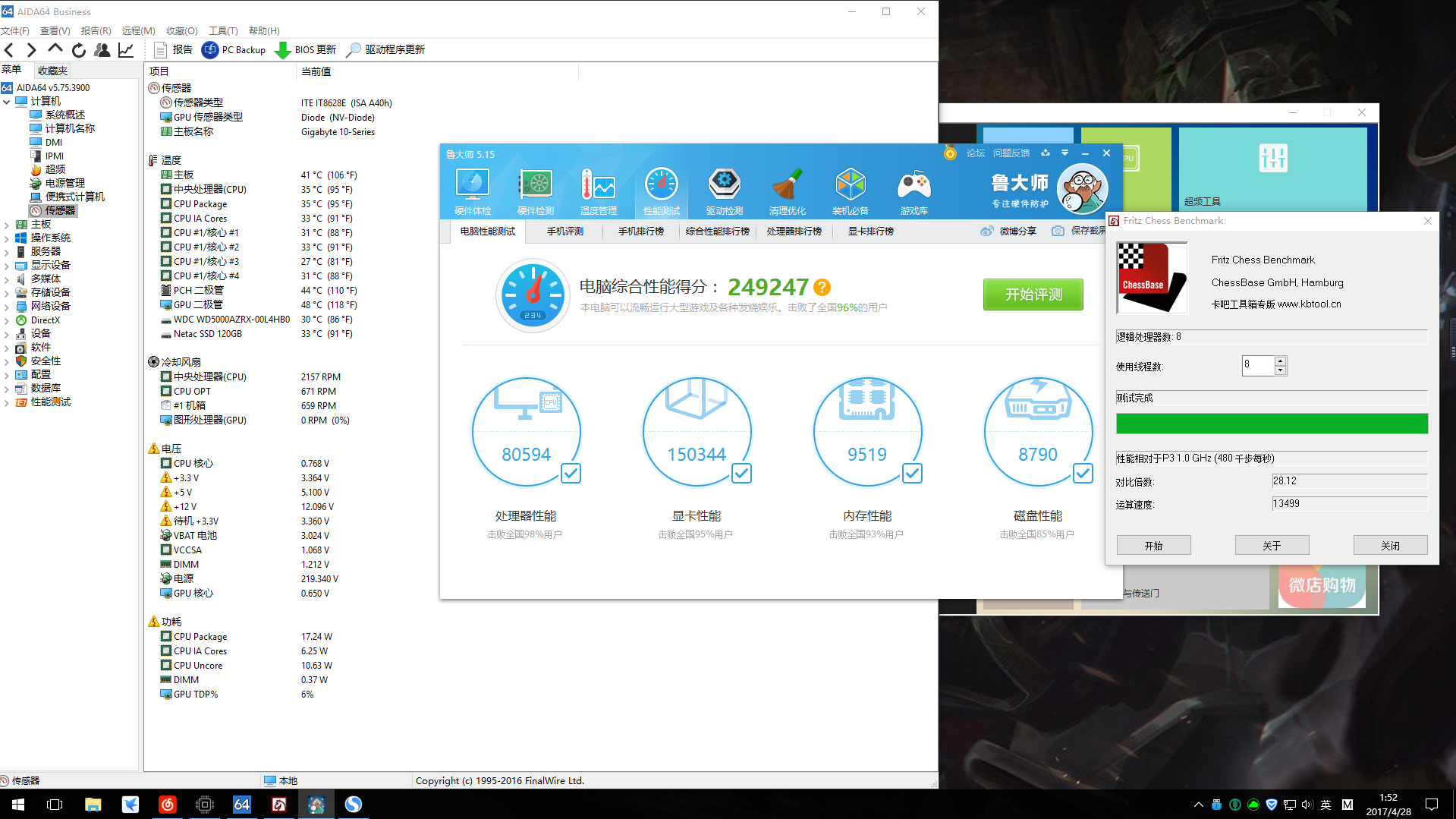This screenshot has width=1456, height=819.
Task: Toggle 中央处理器(CPU) temperature checkbox in AIDA64
Action: click(x=165, y=190)
